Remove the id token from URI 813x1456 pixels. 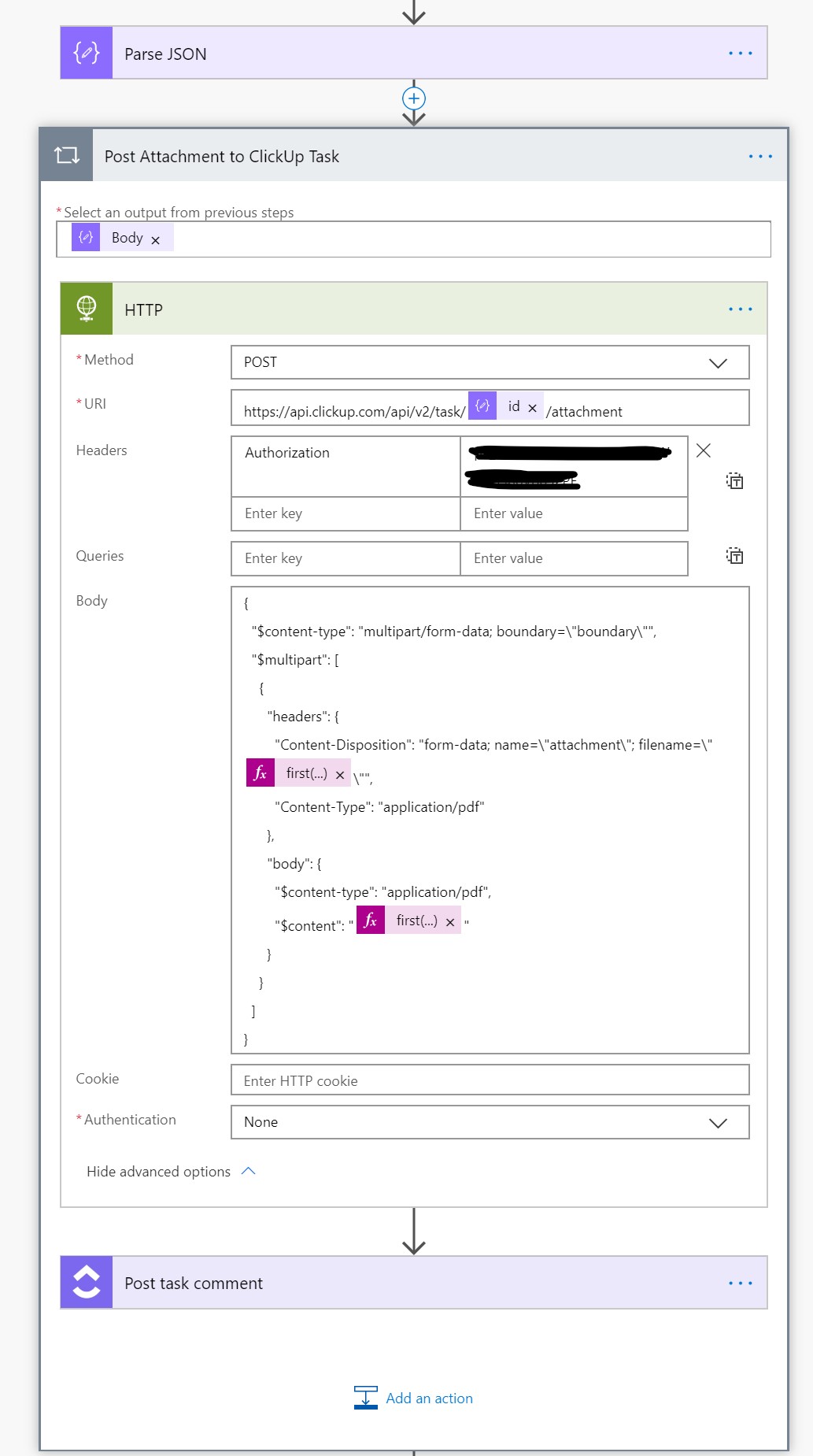[x=532, y=408]
